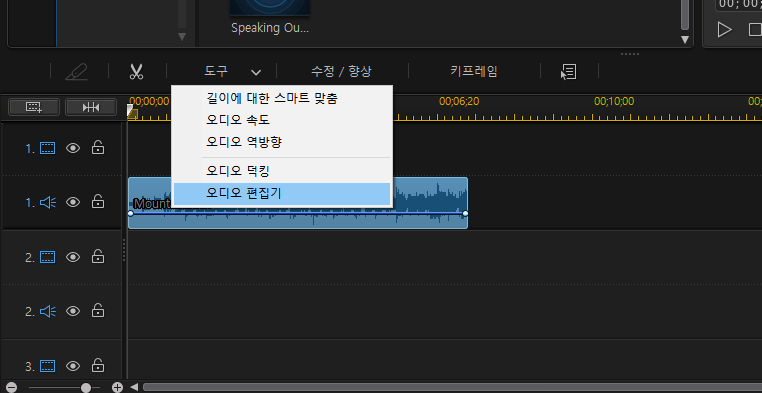762x393 pixels.
Task: Click the video track 3 film icon
Action: tap(48, 365)
